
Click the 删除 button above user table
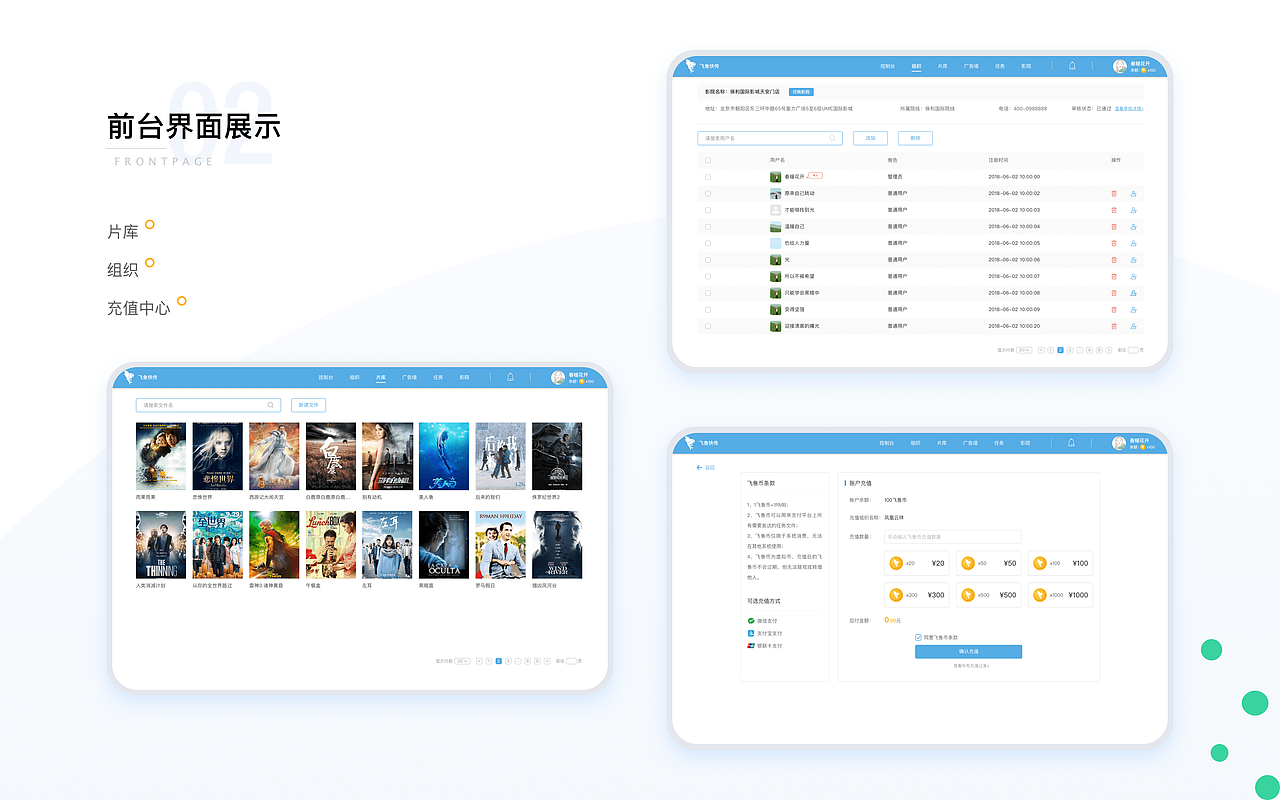(915, 138)
